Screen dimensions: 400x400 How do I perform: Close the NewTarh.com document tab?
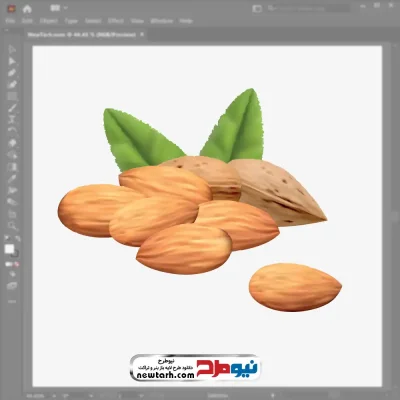[x=142, y=34]
